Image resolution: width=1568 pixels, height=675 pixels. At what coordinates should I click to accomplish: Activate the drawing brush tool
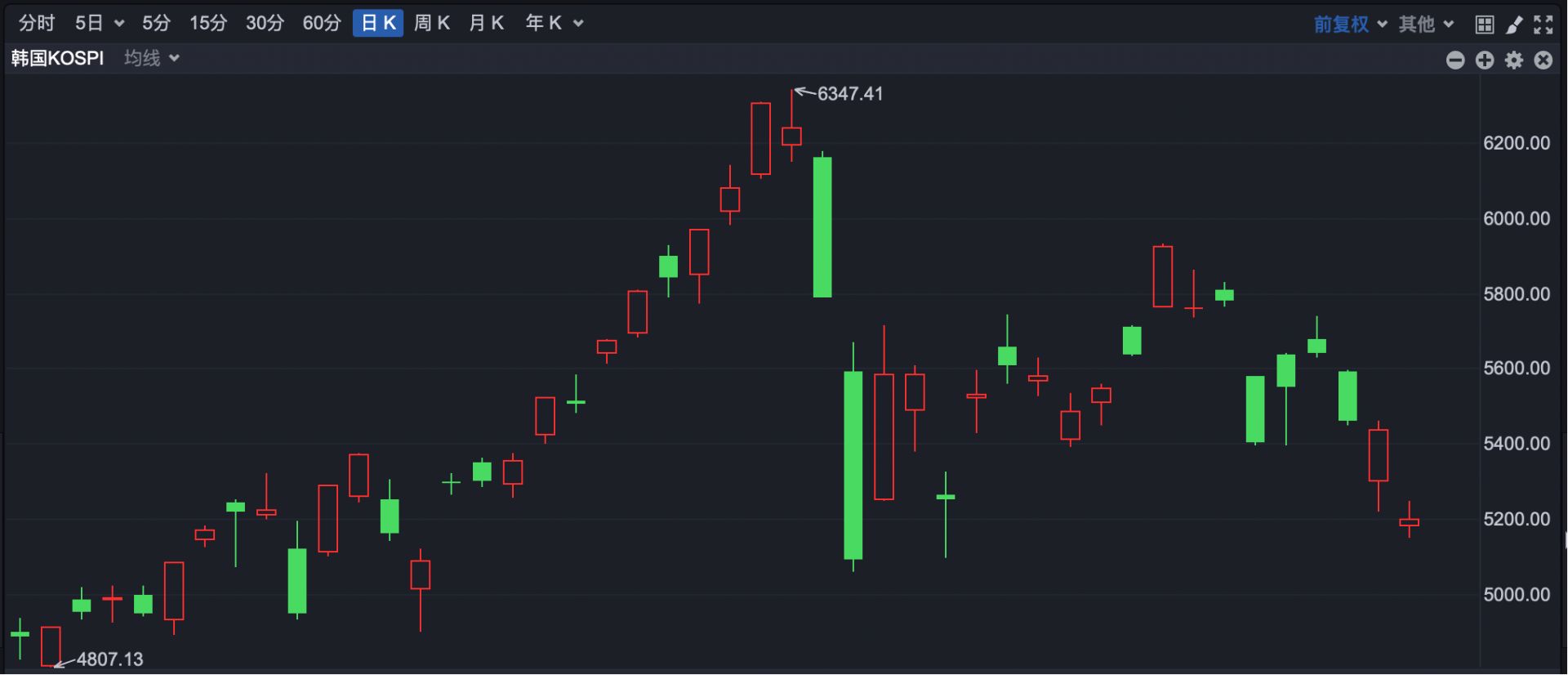click(1514, 25)
